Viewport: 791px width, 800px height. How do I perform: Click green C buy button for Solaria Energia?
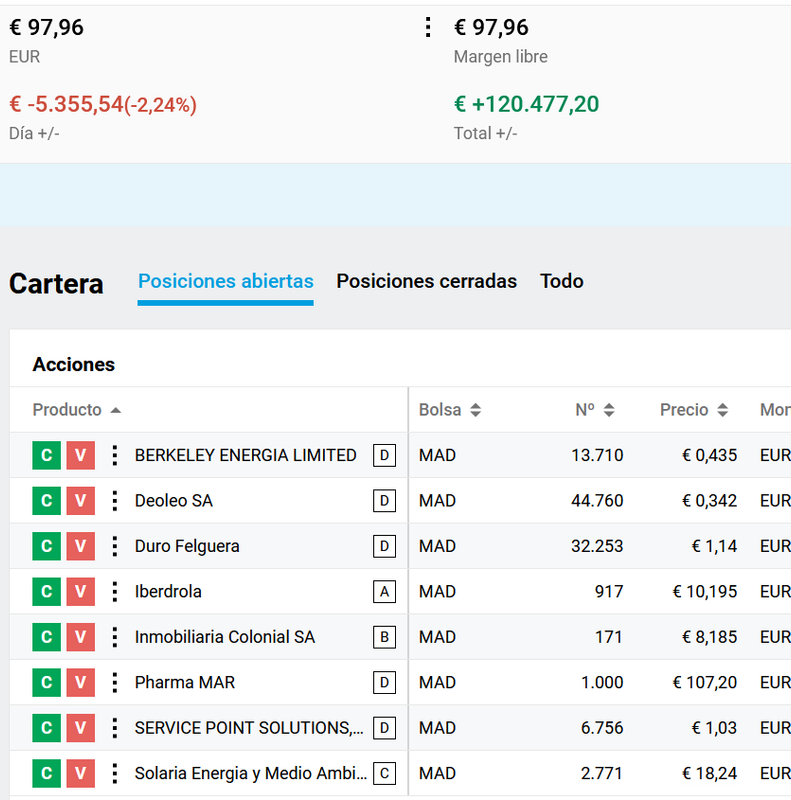click(46, 773)
